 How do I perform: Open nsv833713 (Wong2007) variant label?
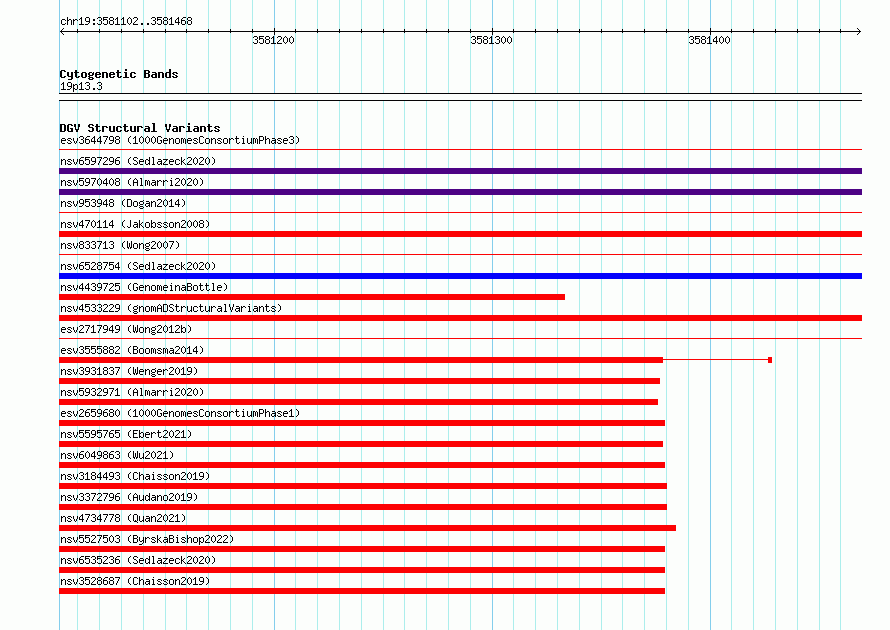[x=120, y=245]
